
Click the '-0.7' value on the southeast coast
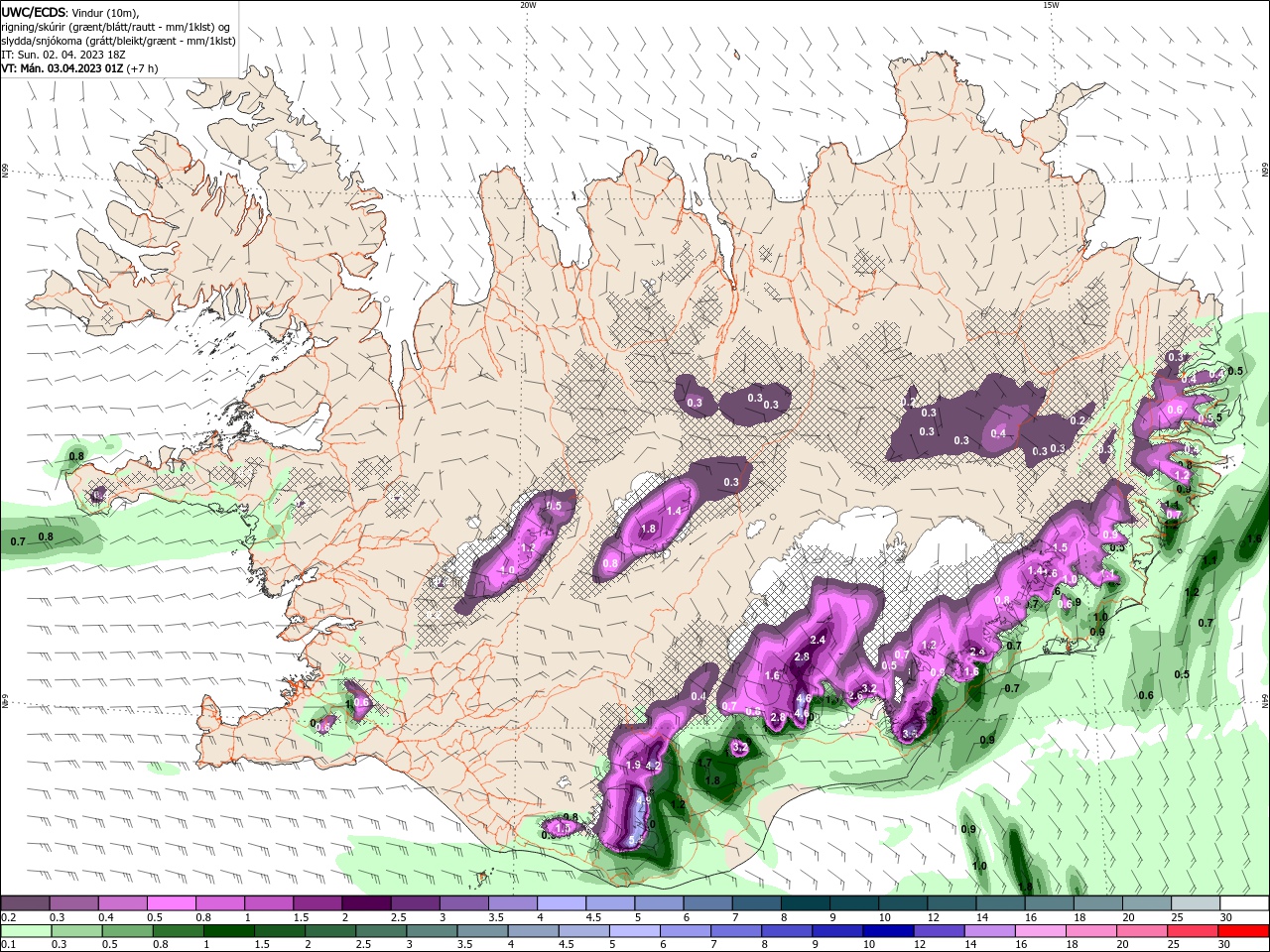click(1011, 688)
